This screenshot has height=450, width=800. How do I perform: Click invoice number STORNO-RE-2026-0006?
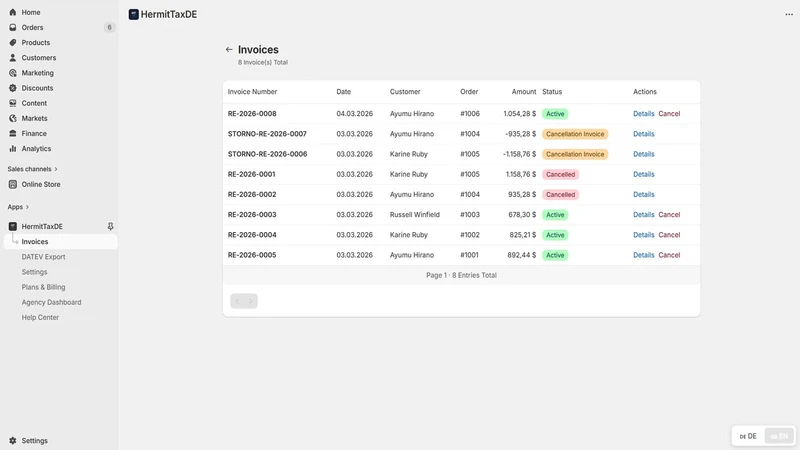(267, 154)
